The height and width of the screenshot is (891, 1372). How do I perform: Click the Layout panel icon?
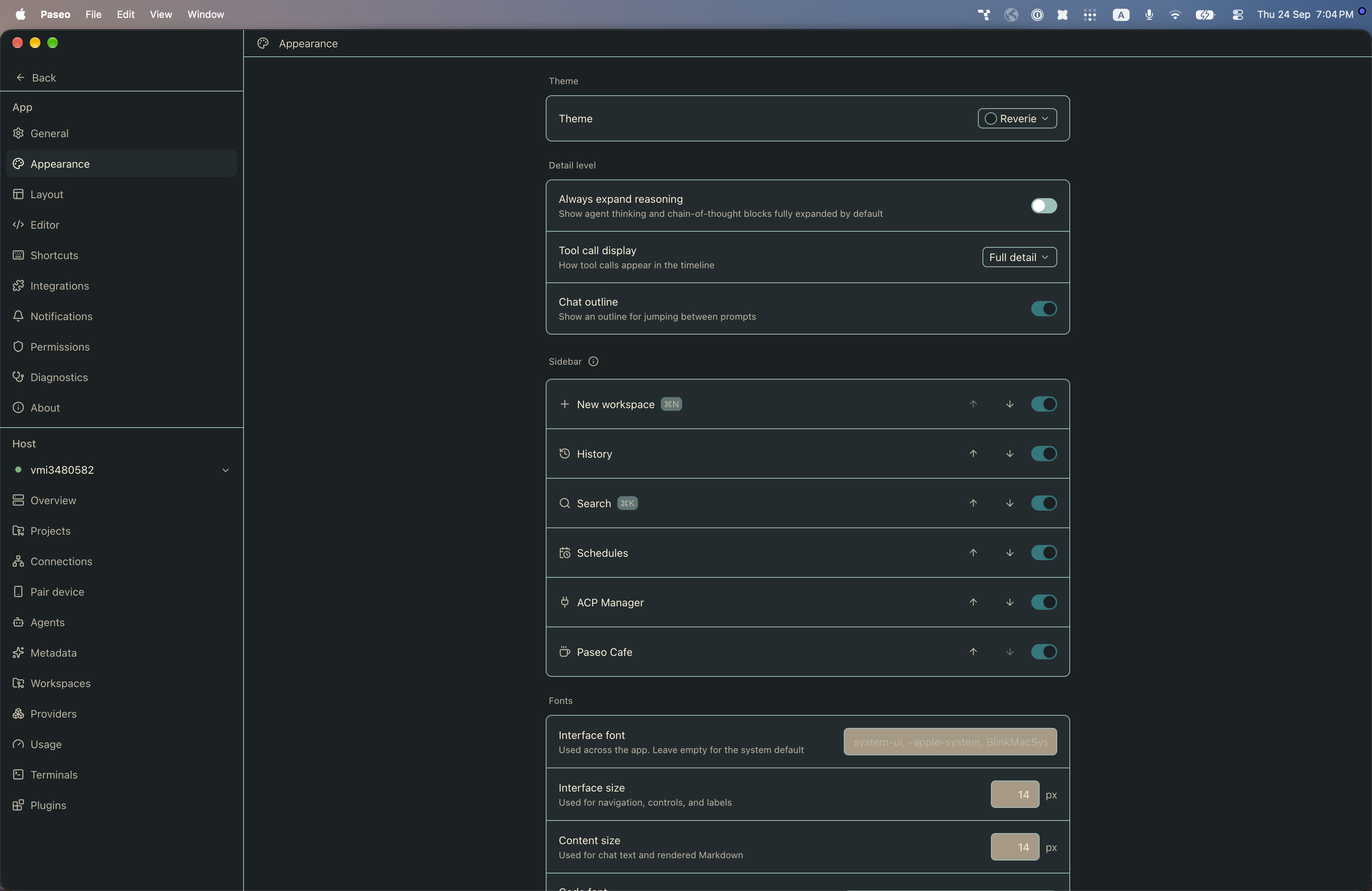(x=18, y=194)
